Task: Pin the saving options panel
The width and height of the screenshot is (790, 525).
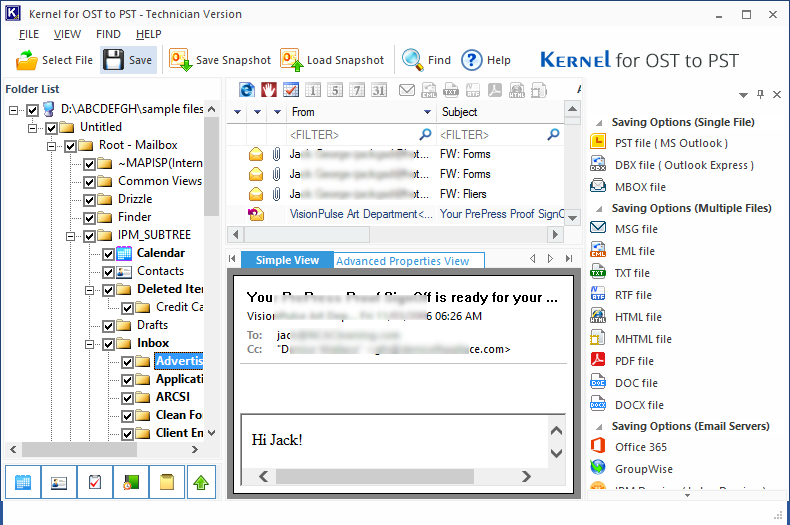Action: click(760, 94)
